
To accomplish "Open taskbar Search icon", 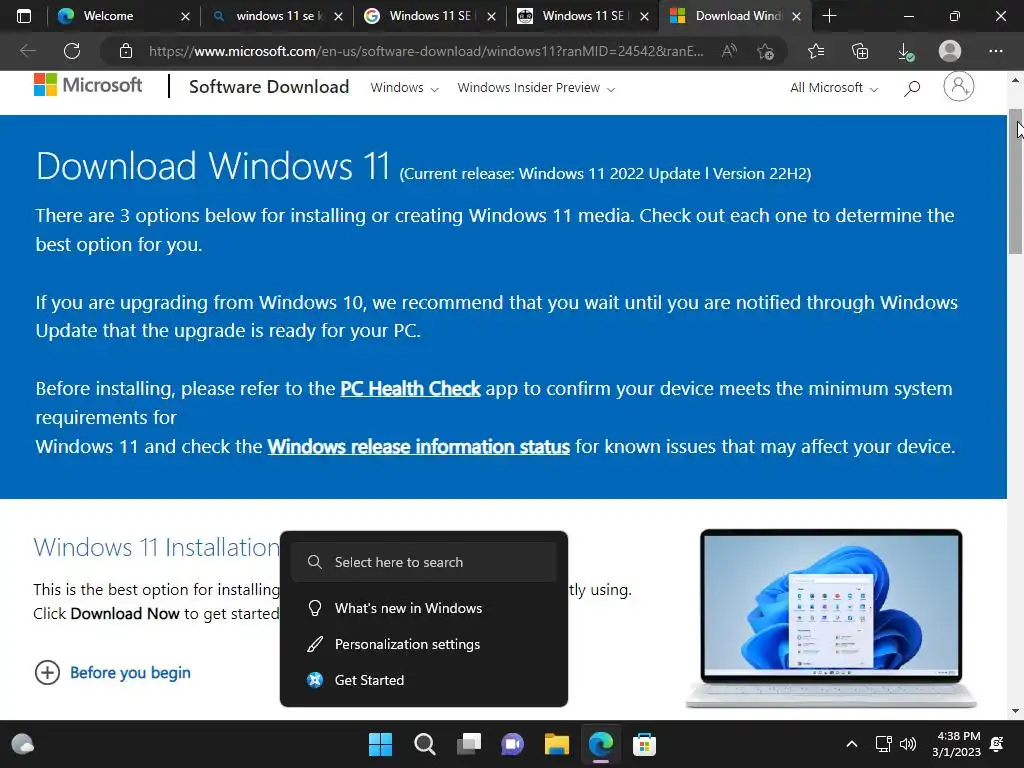I will coord(424,744).
